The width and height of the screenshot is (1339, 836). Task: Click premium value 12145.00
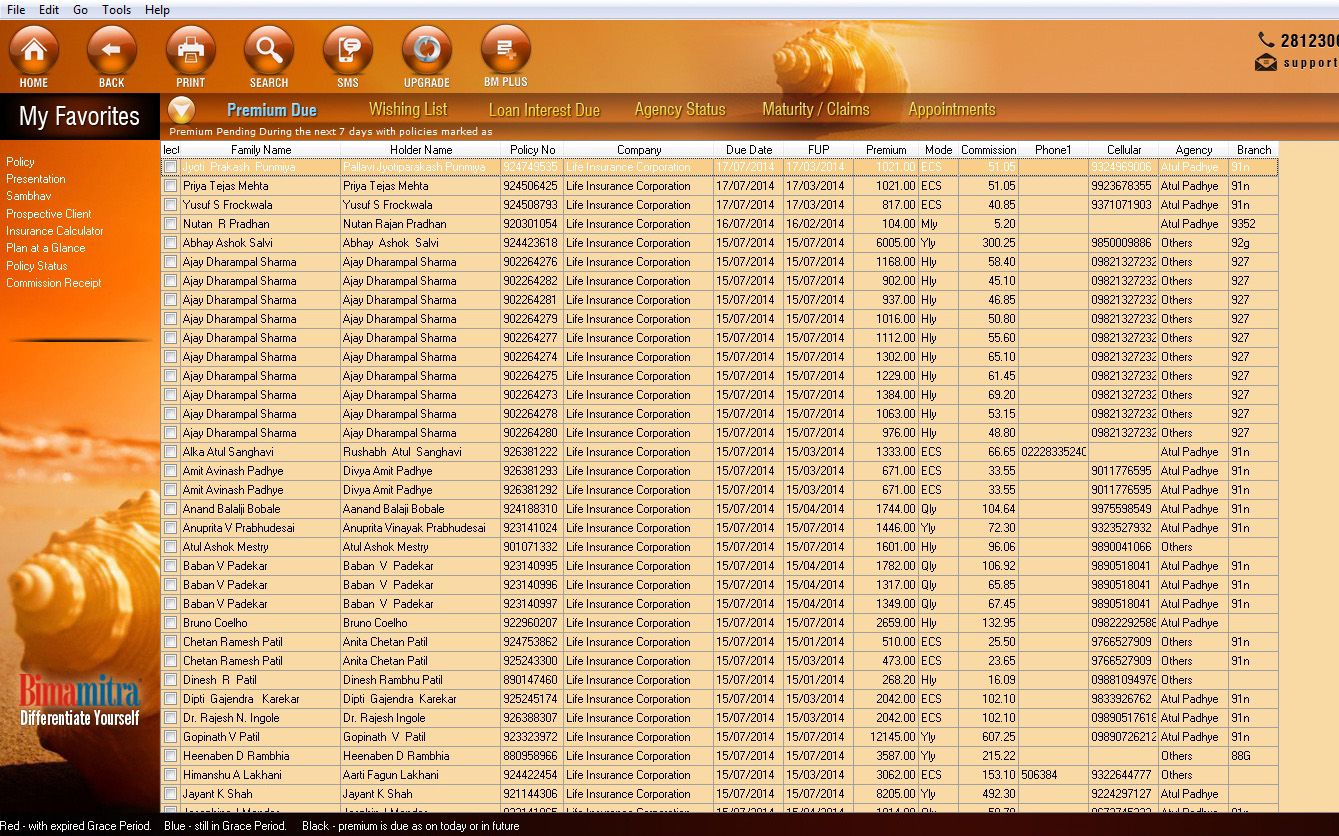click(886, 737)
